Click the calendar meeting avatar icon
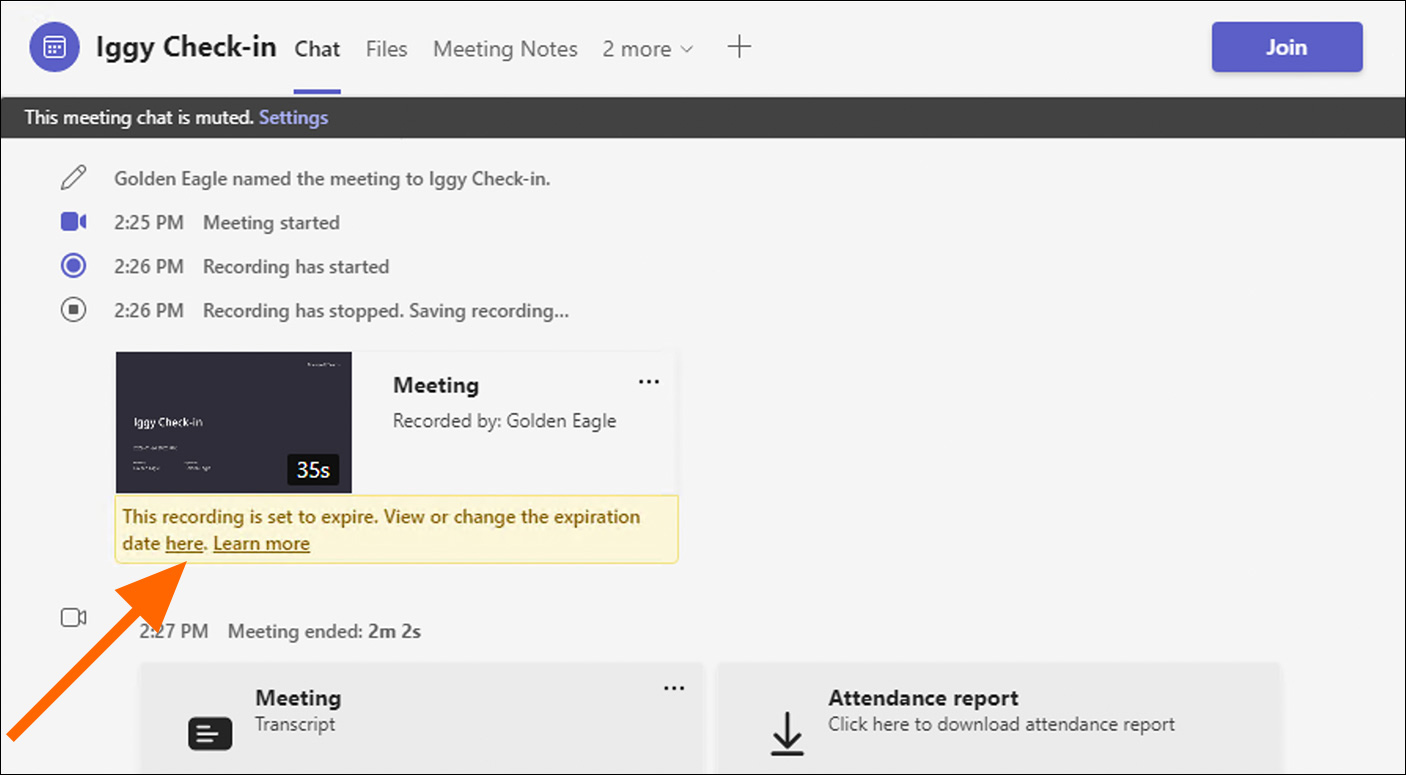The width and height of the screenshot is (1406, 775). click(55, 47)
